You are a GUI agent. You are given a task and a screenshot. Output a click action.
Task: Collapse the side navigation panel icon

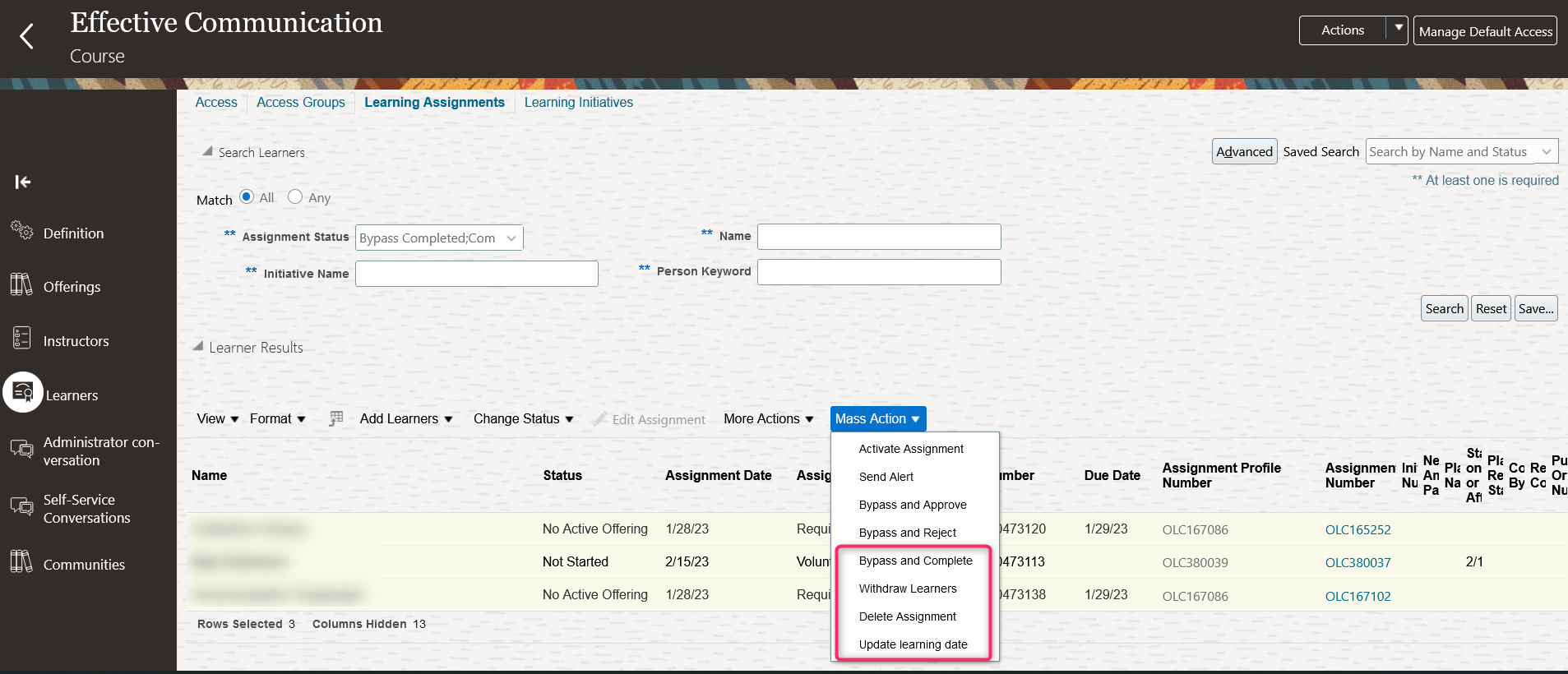coord(23,182)
